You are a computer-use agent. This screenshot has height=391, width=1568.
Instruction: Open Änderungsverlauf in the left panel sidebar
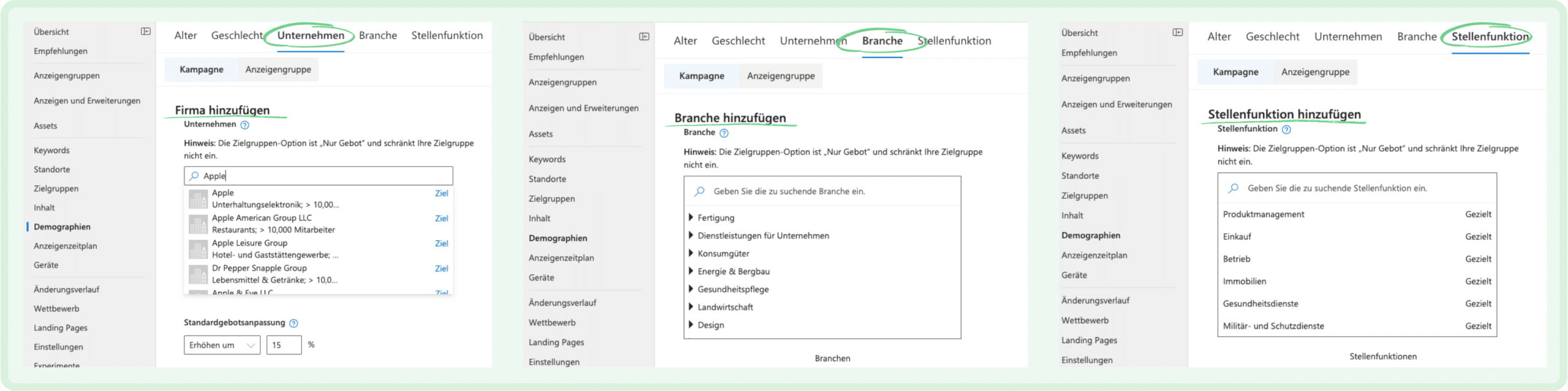(x=66, y=290)
